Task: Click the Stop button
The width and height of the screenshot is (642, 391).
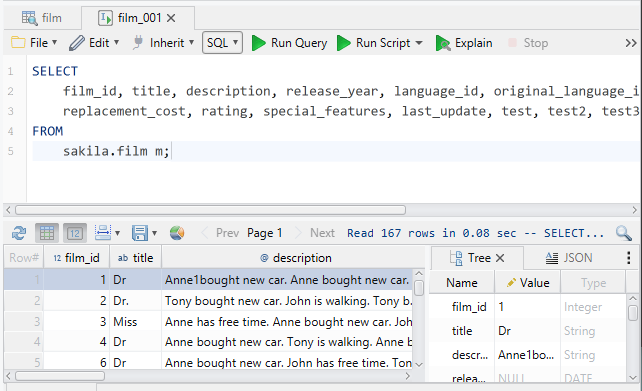Action: click(x=528, y=43)
